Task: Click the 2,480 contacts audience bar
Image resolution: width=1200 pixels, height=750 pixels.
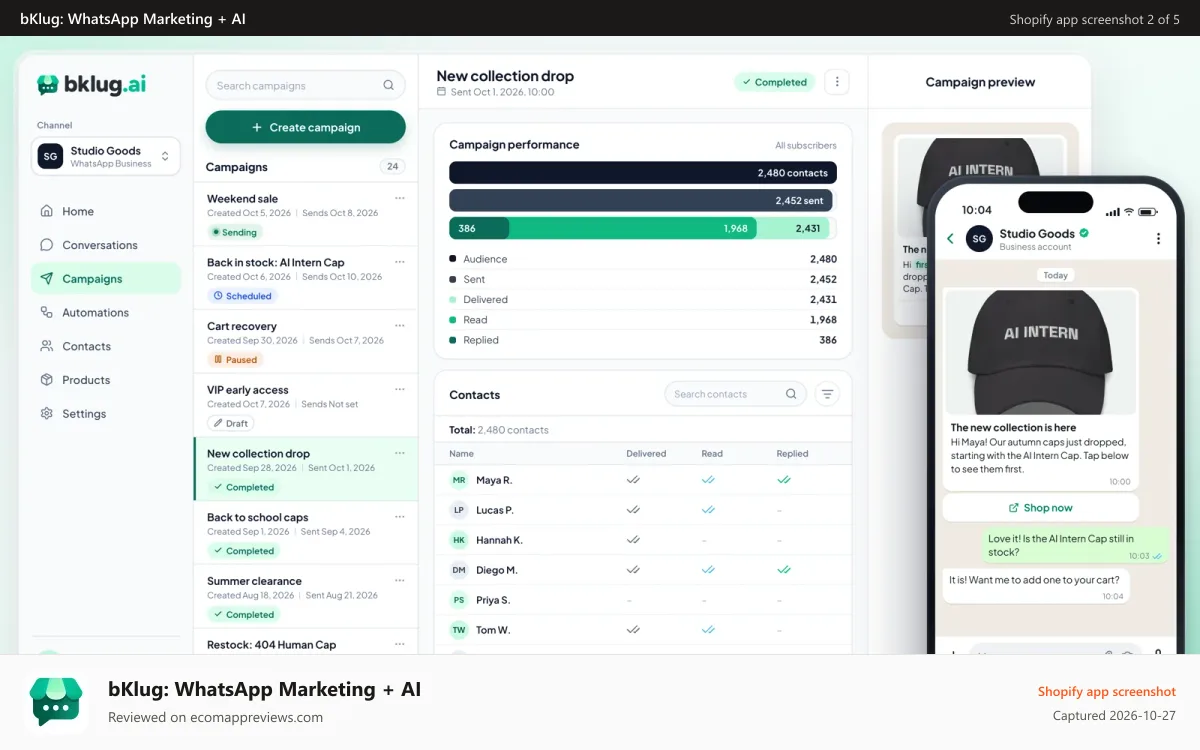Action: (643, 173)
